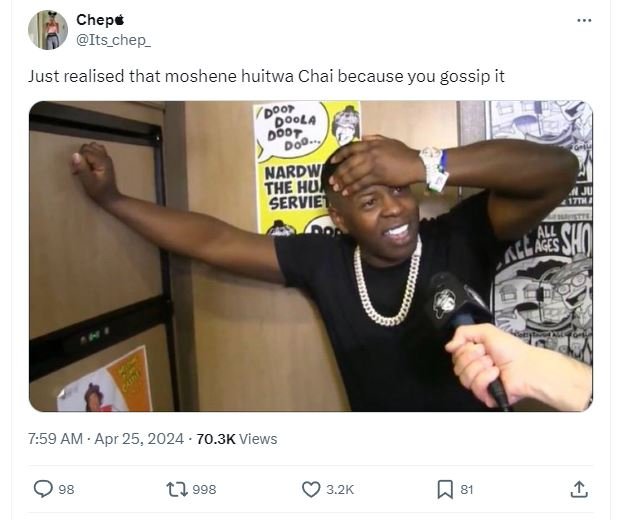Click the display name Chep
This screenshot has height=520, width=618.
(95, 20)
